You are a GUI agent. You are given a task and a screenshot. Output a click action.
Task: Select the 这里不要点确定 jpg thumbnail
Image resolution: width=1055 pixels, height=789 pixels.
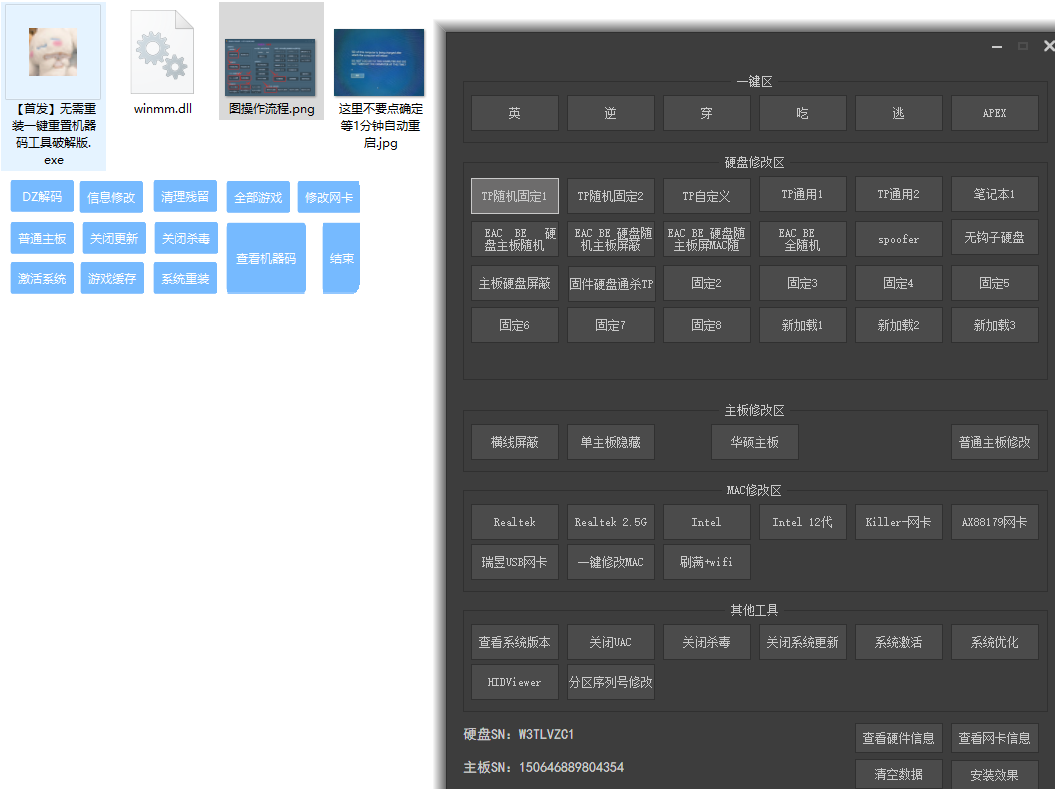point(379,62)
